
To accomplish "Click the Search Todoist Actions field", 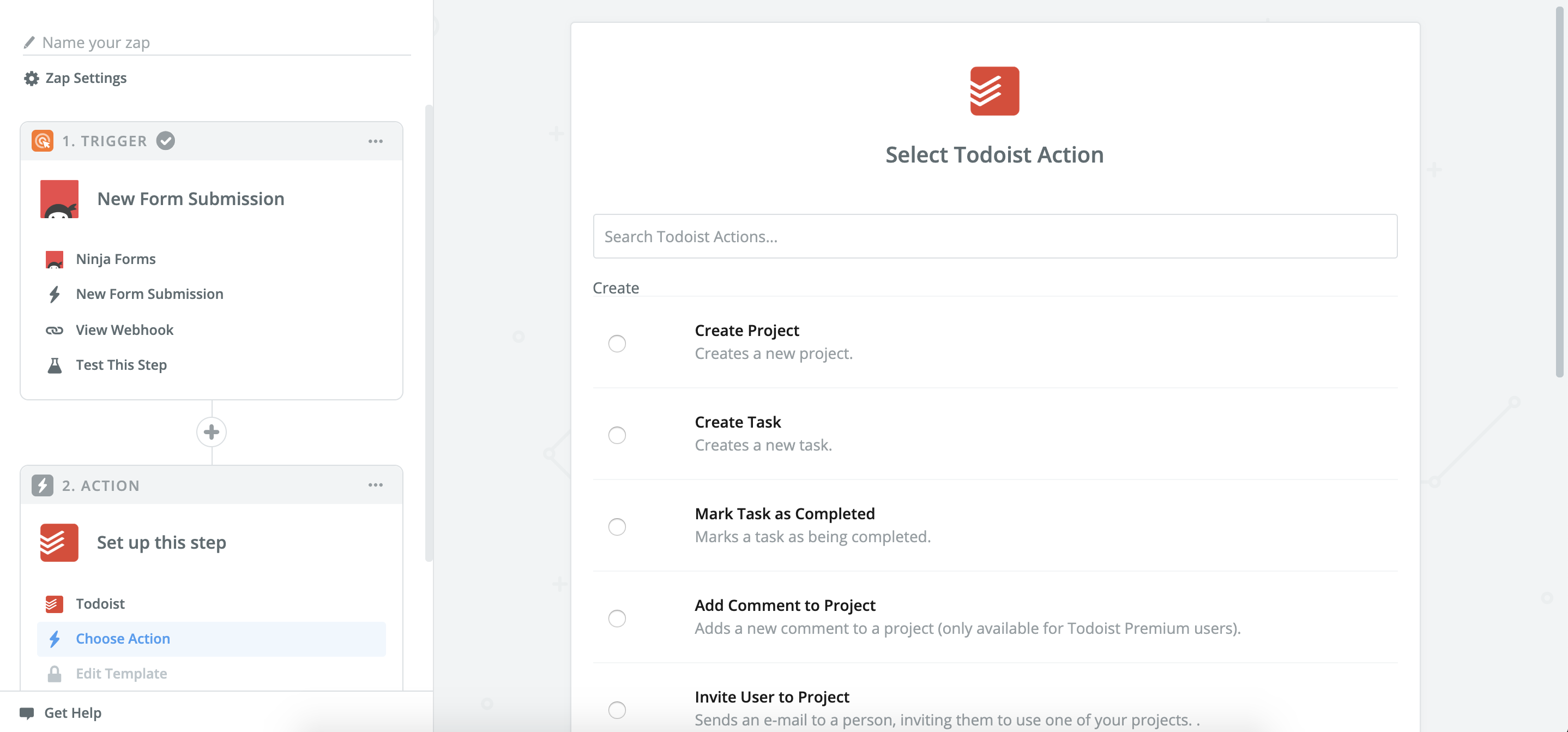I will [994, 236].
